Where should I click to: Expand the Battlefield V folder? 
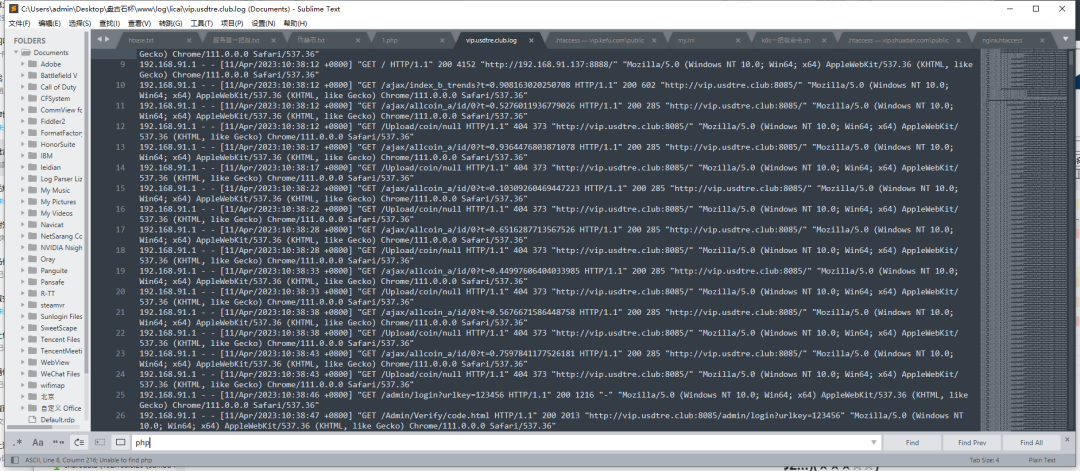tap(23, 75)
